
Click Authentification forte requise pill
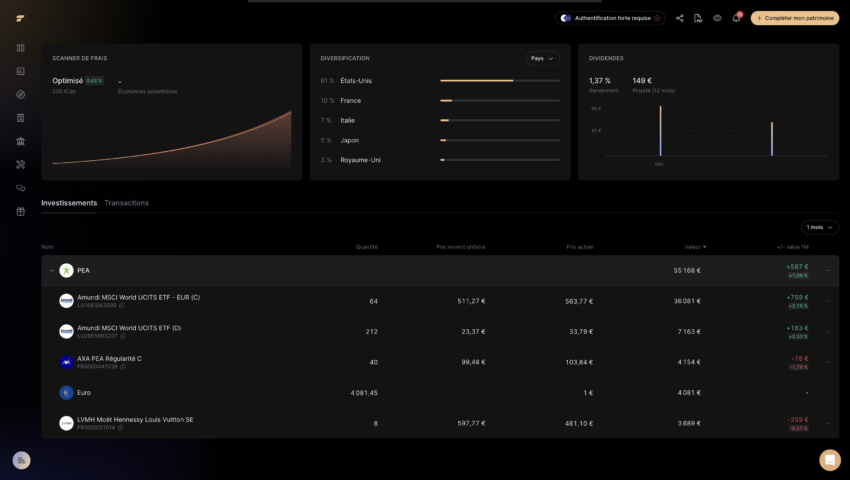[x=610, y=18]
